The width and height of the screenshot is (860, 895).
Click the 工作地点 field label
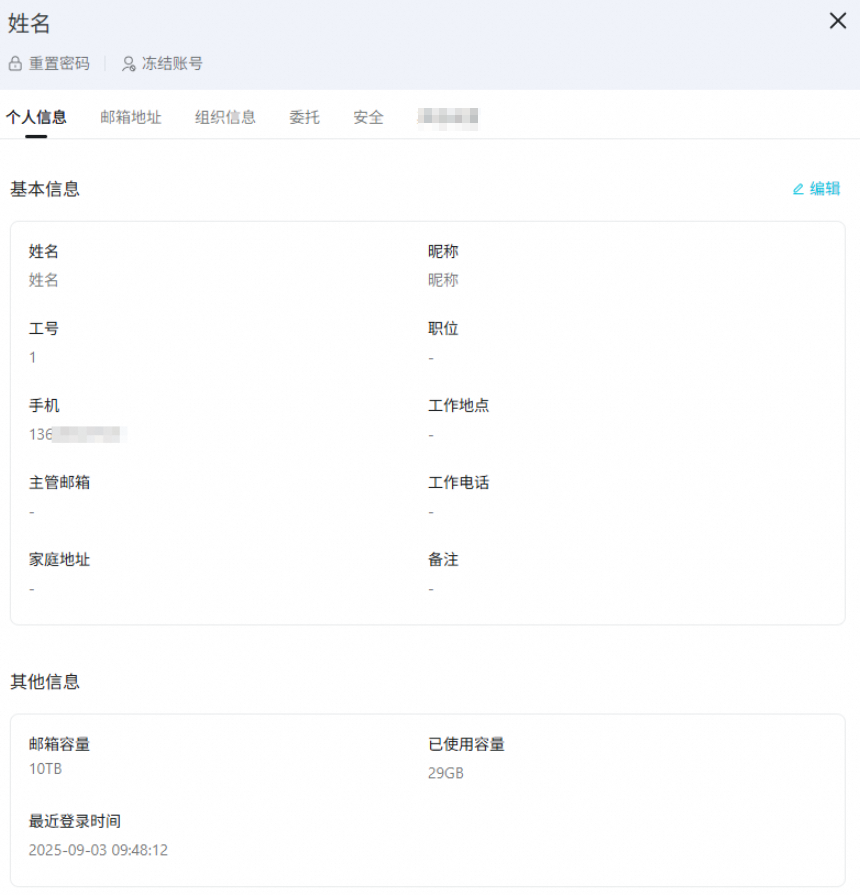click(x=459, y=406)
